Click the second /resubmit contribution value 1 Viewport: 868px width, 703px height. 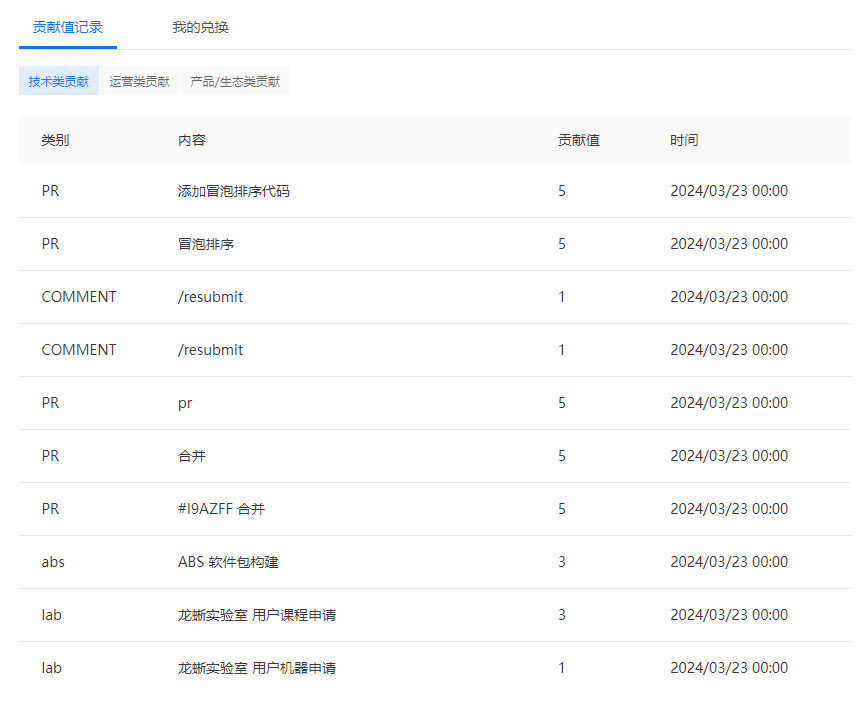[561, 349]
